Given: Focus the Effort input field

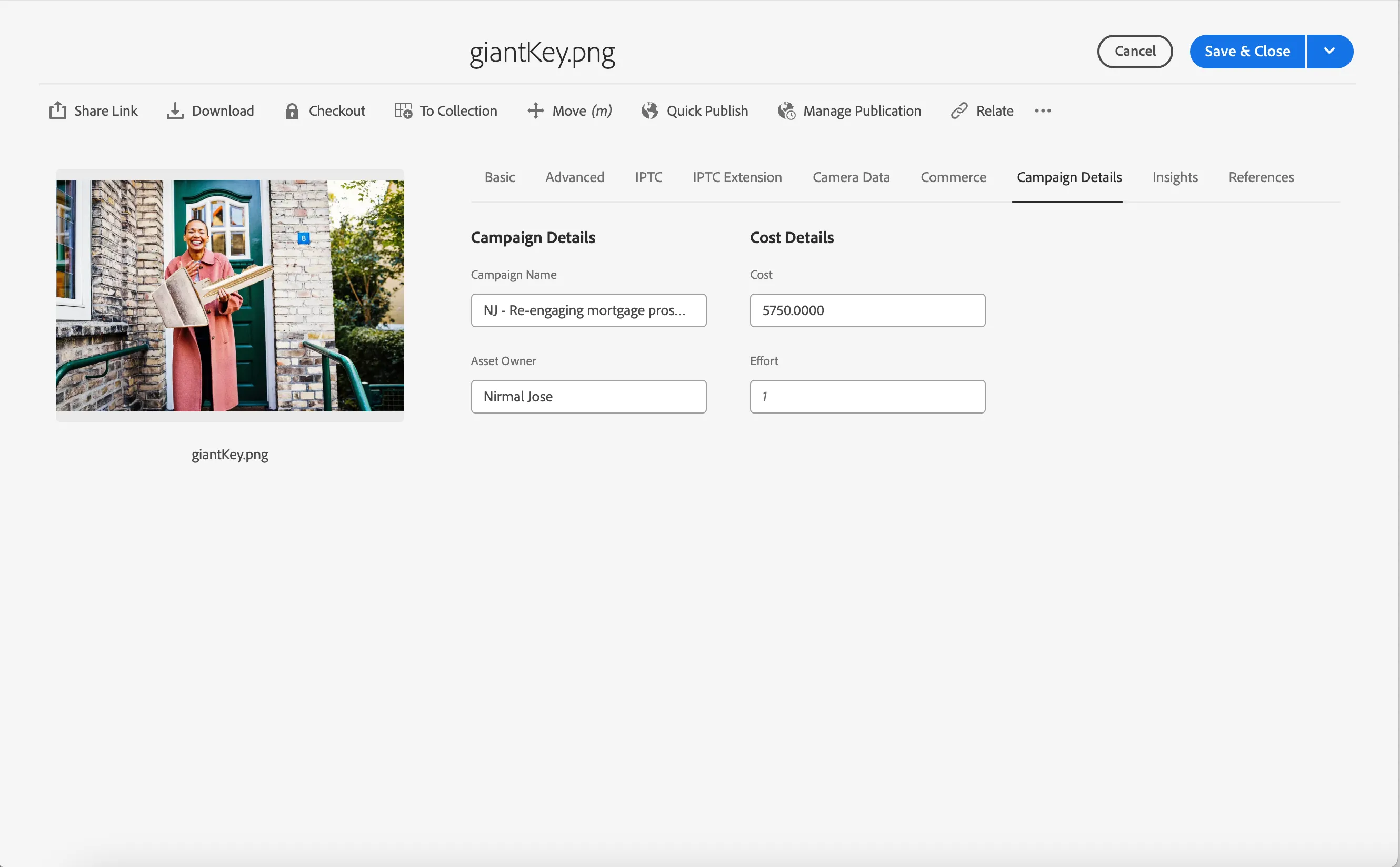Looking at the screenshot, I should coord(867,396).
